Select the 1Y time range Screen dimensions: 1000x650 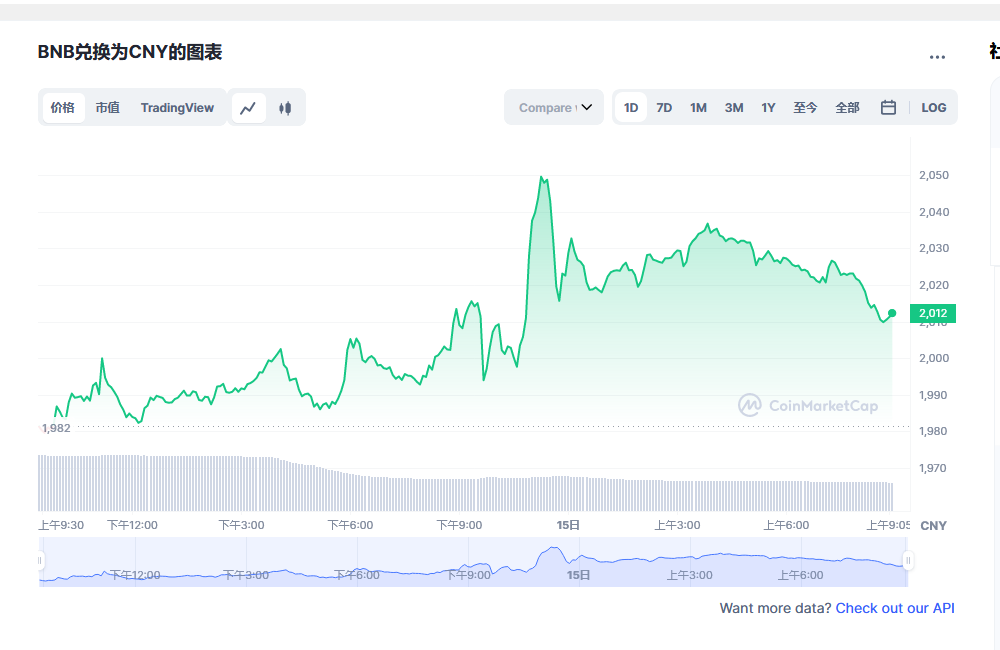[768, 108]
